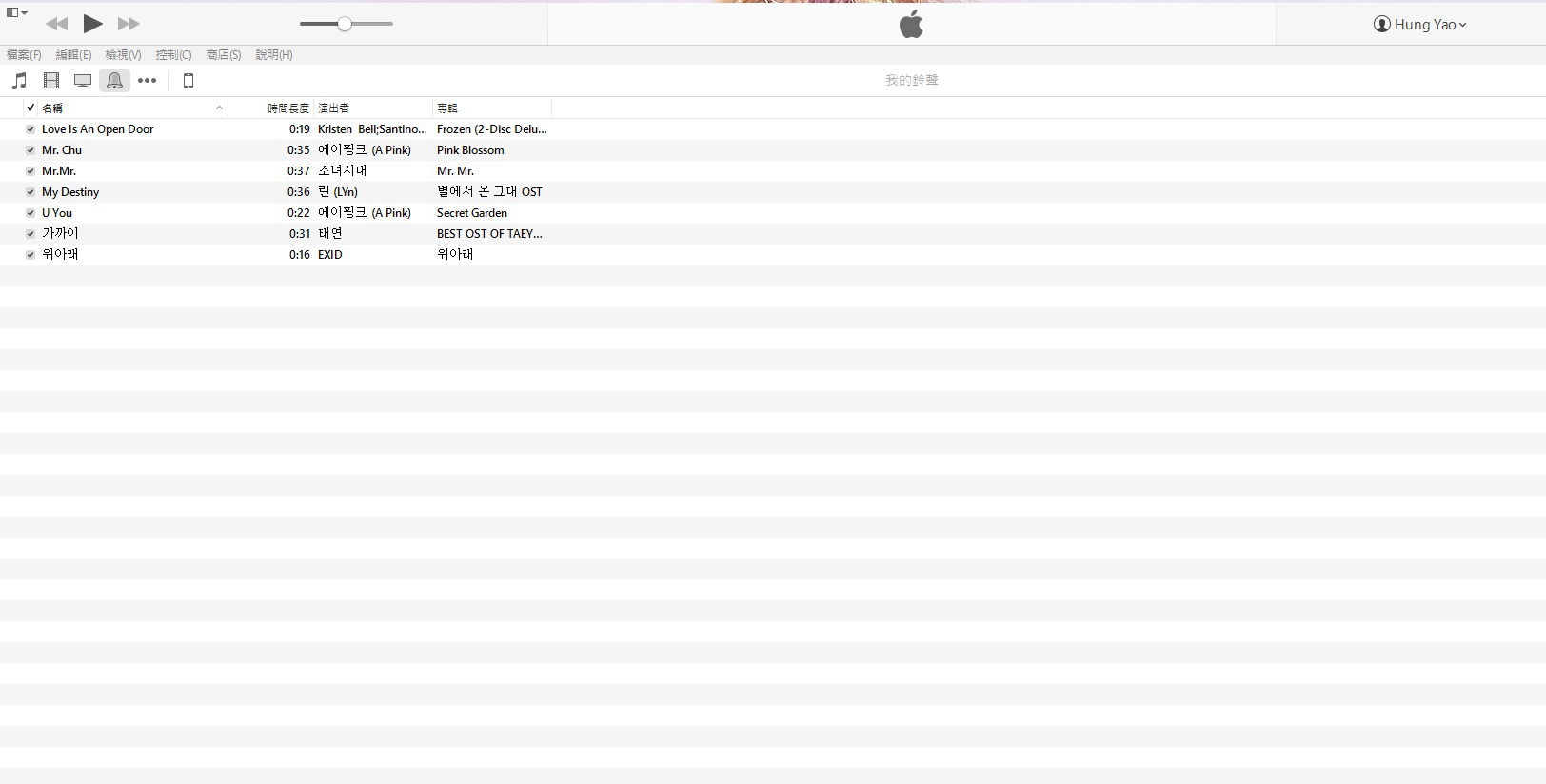The height and width of the screenshot is (784, 1546).
Task: Open the 編輯(E) menu
Action: (x=73, y=55)
